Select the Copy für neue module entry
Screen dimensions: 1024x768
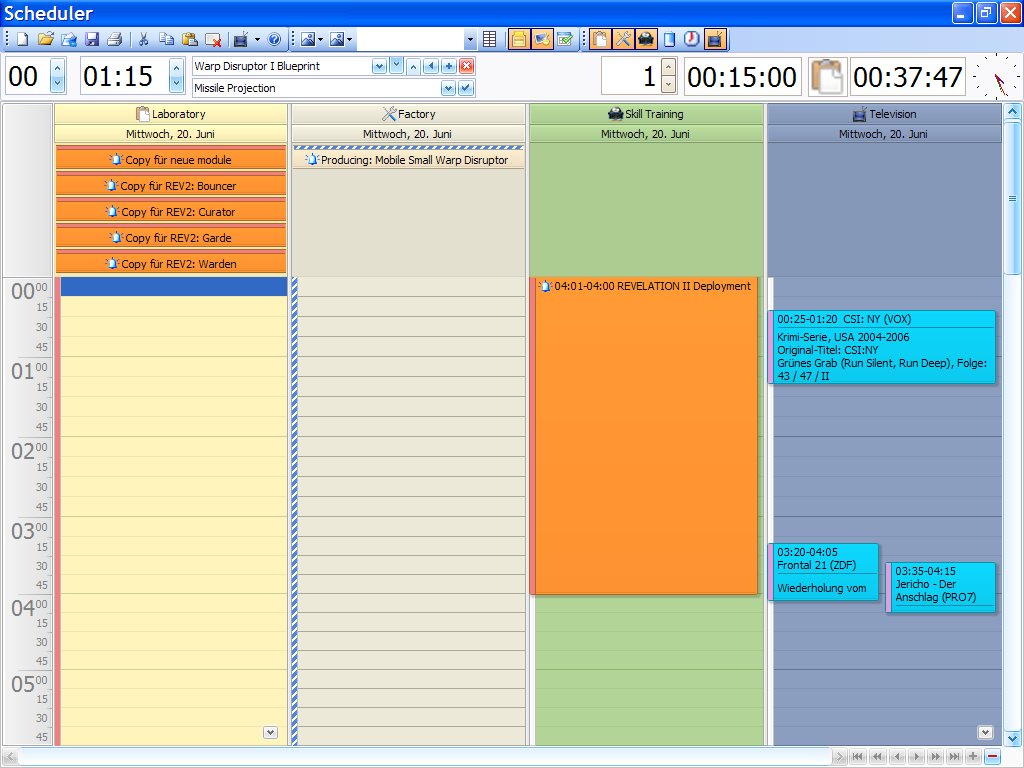(x=171, y=159)
